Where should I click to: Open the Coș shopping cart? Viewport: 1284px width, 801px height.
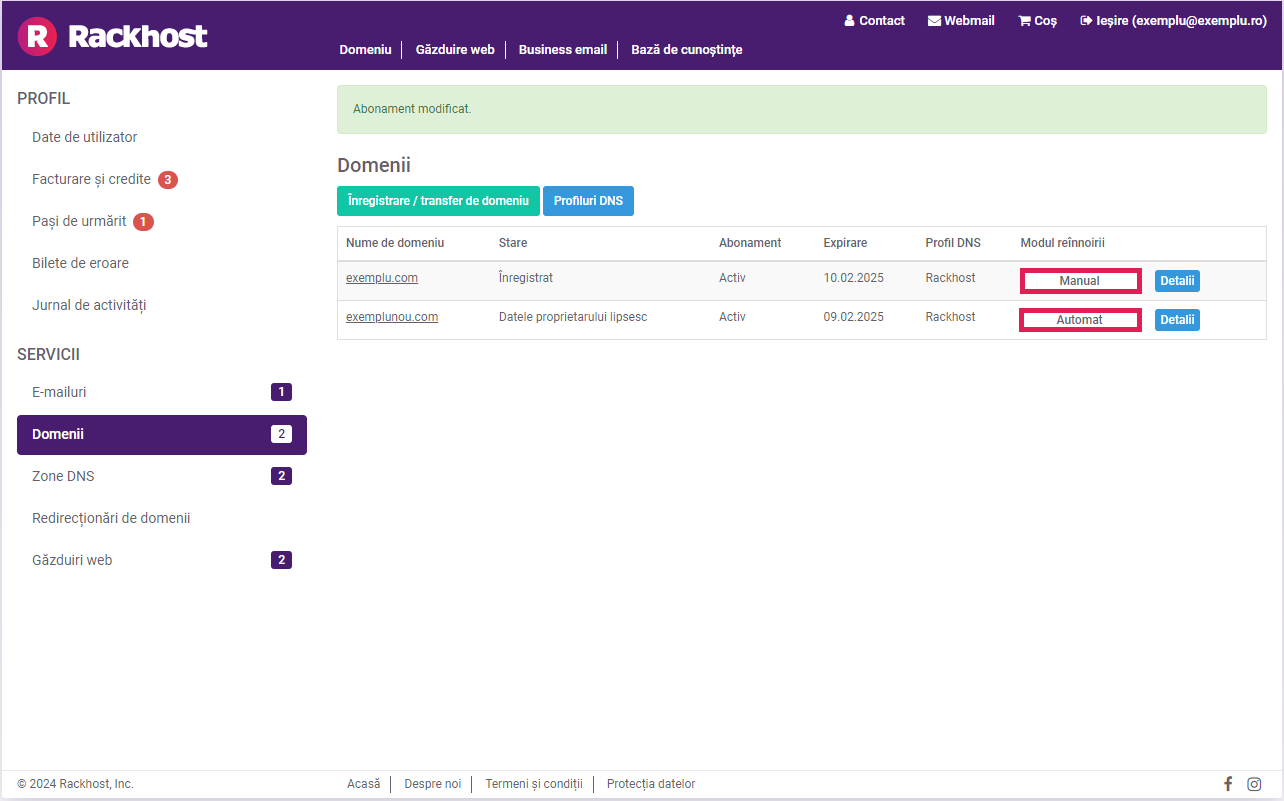1038,20
